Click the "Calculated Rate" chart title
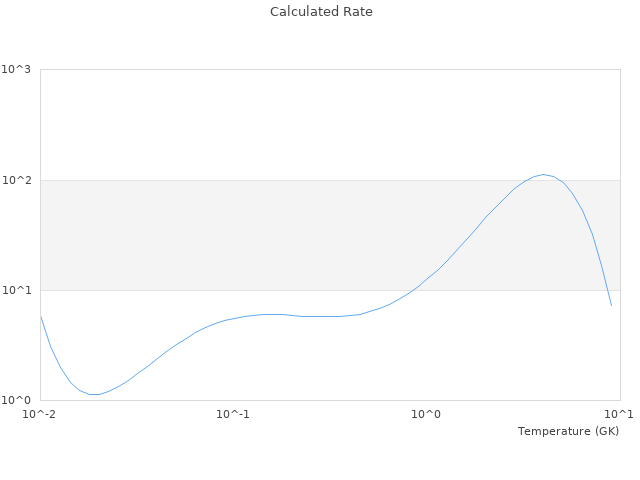The width and height of the screenshot is (640, 480). pos(320,12)
